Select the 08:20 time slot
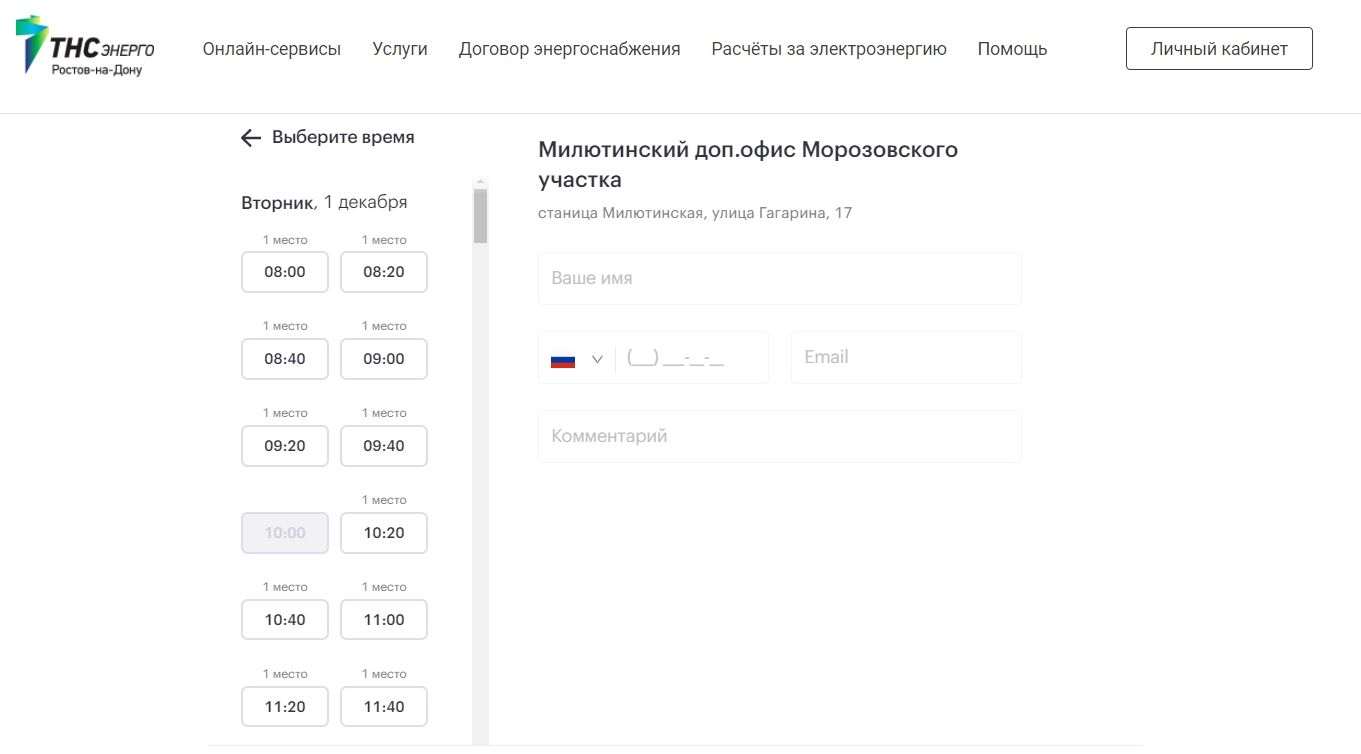Image resolution: width=1361 pixels, height=754 pixels. (384, 272)
